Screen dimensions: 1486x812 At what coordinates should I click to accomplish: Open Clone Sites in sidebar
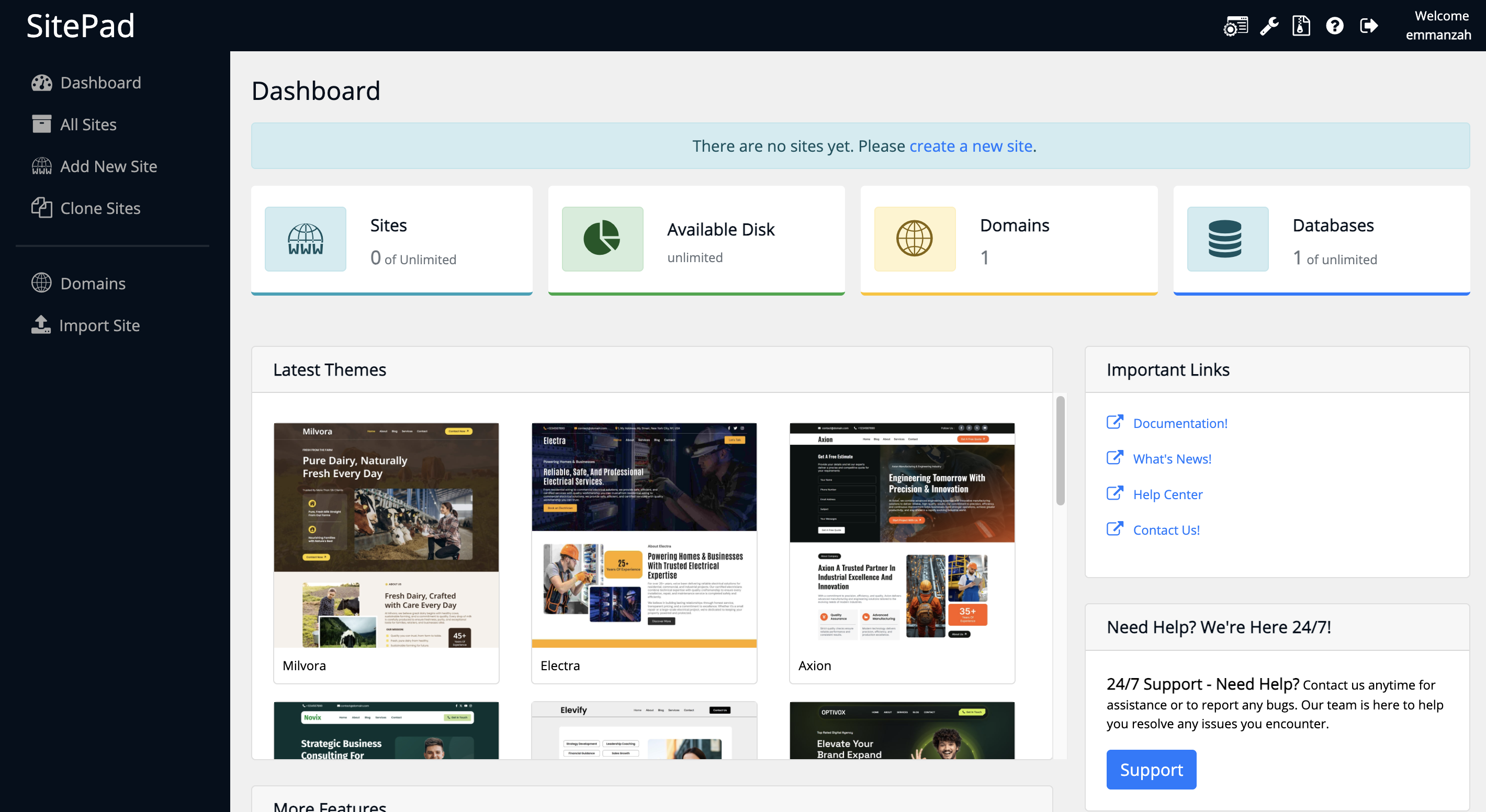(x=86, y=208)
